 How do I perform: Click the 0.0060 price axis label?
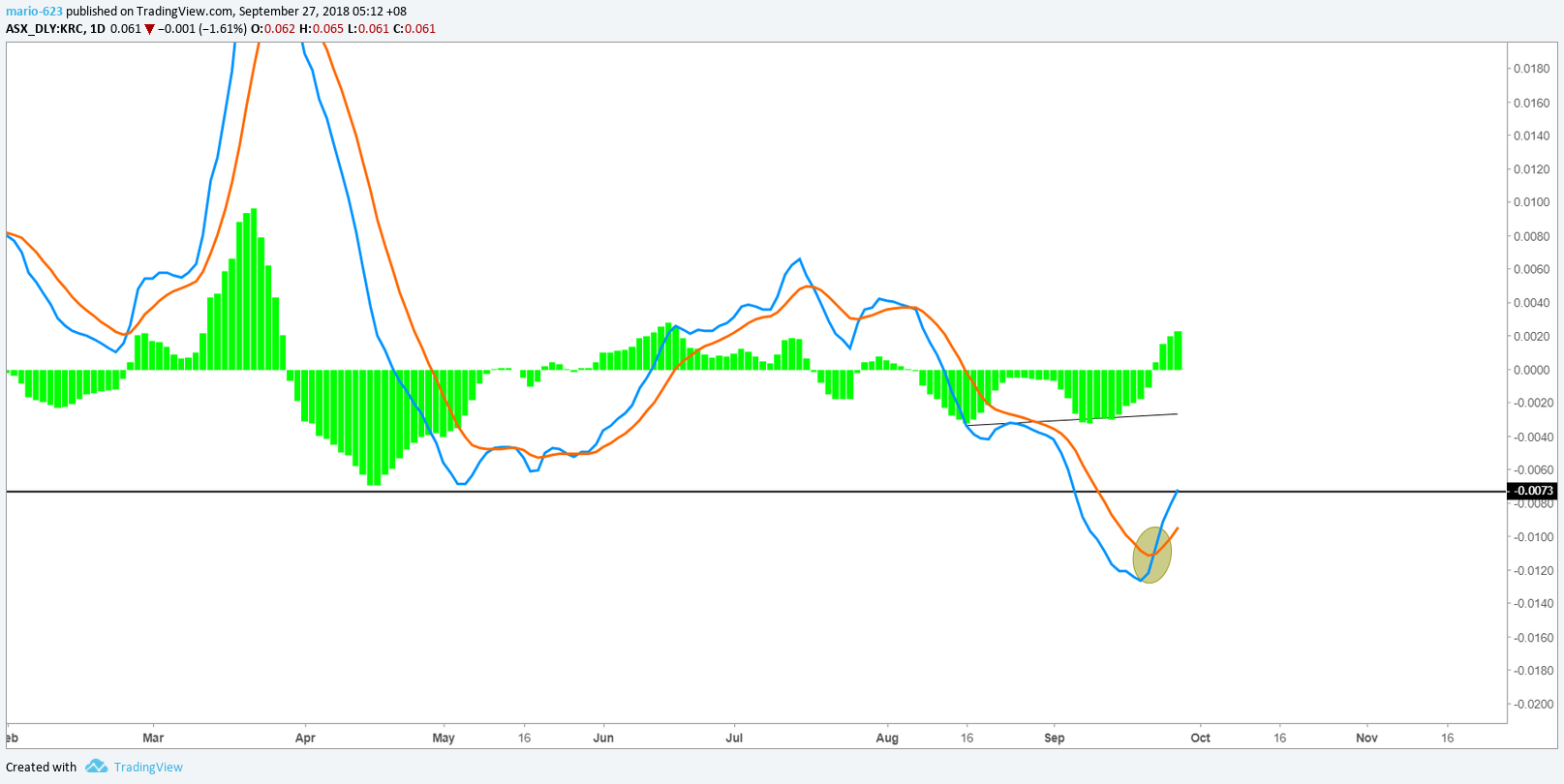pyautogui.click(x=1531, y=269)
